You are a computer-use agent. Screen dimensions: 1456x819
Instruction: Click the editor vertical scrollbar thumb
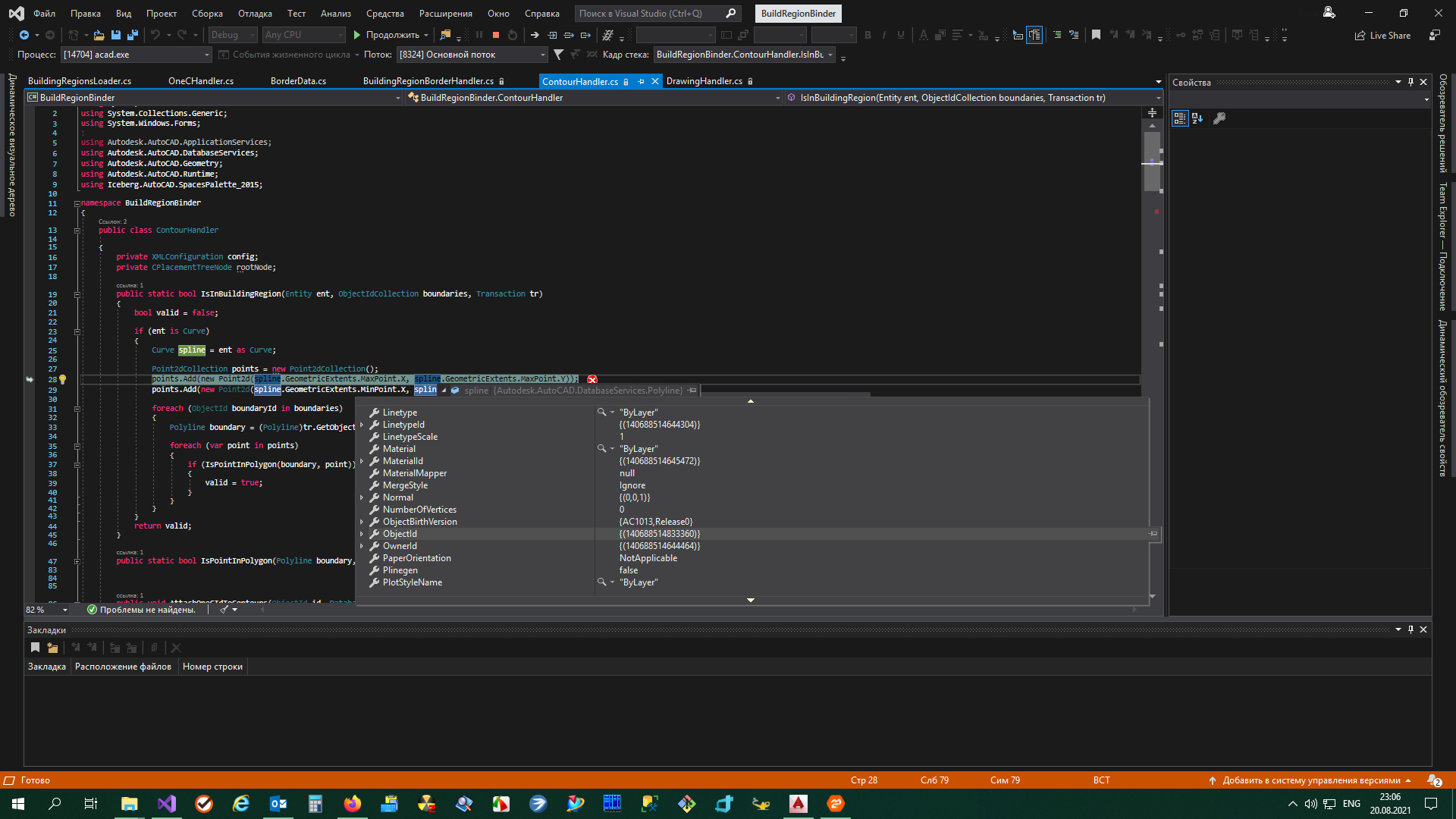(x=1152, y=162)
